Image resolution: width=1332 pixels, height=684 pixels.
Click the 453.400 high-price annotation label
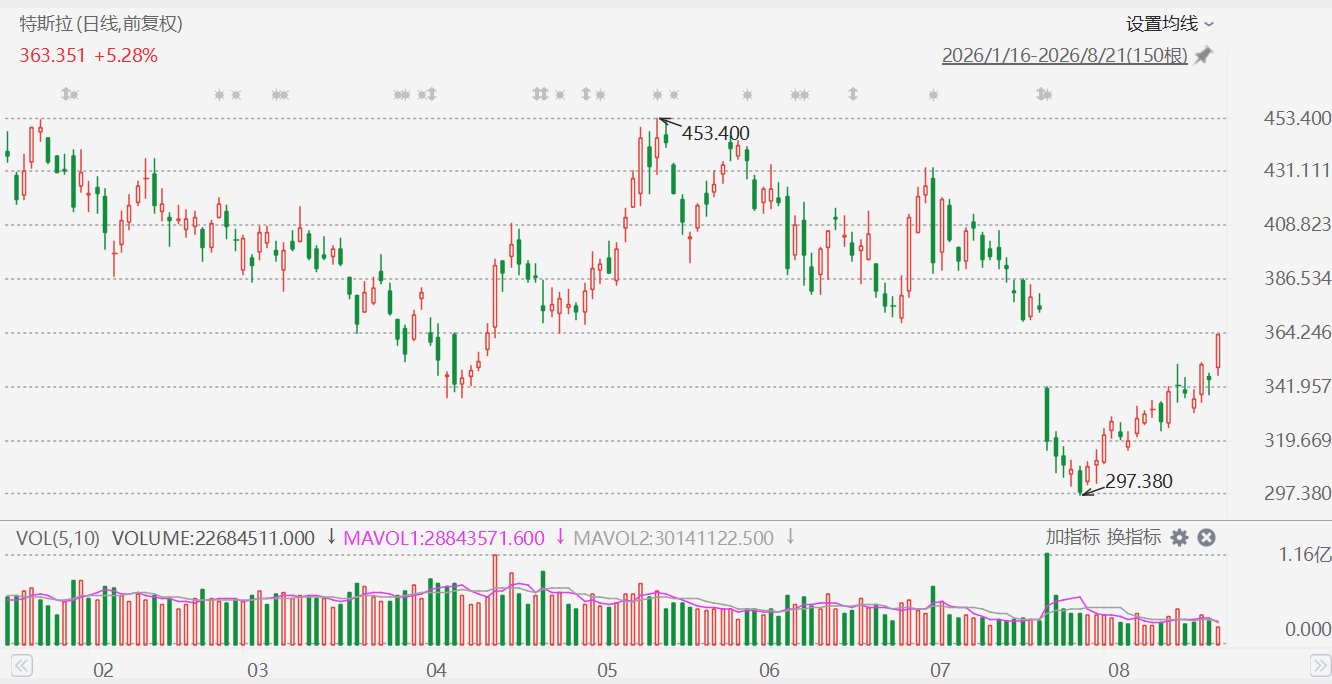716,133
